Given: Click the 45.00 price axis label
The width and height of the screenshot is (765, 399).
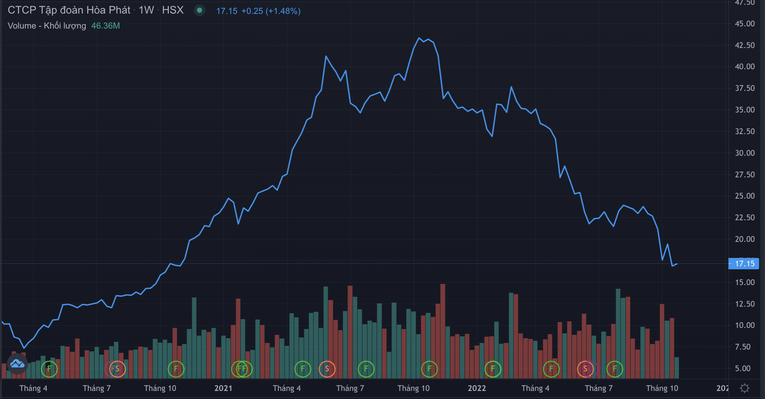Looking at the screenshot, I should pyautogui.click(x=745, y=23).
